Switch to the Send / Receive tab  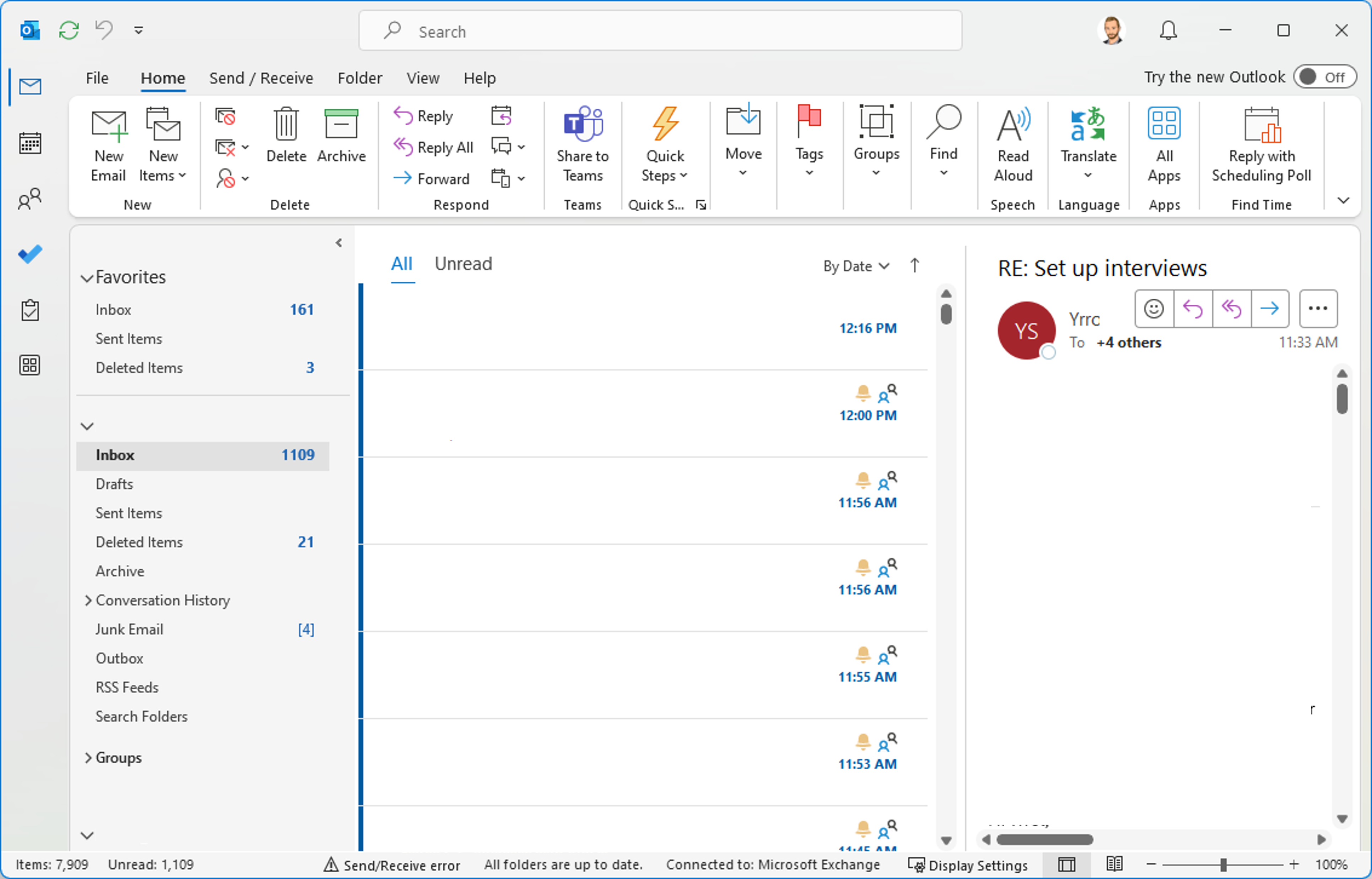[x=261, y=78]
